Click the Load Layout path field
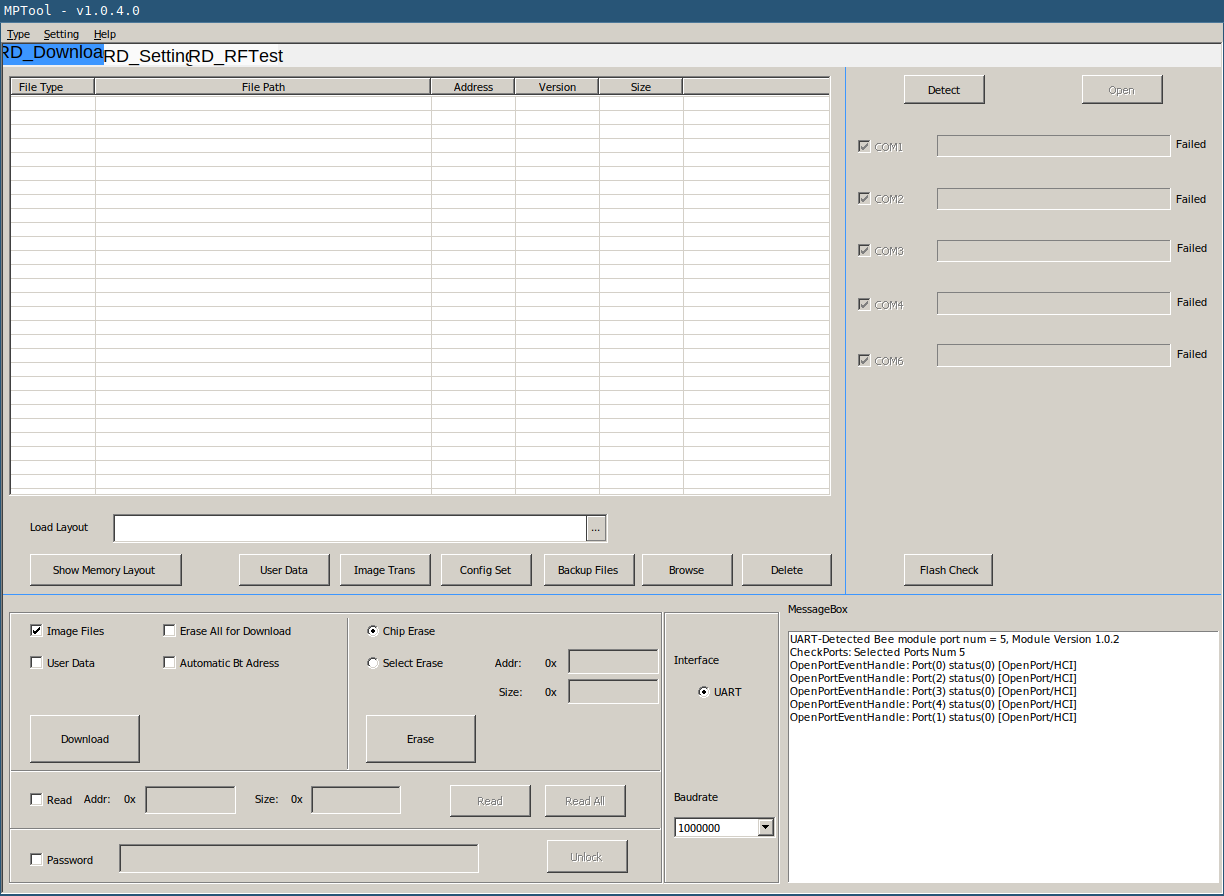Viewport: 1224px width, 896px height. [350, 528]
